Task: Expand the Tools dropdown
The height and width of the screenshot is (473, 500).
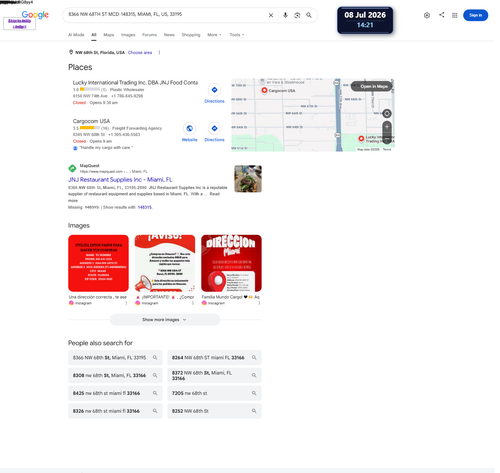Action: coord(237,35)
